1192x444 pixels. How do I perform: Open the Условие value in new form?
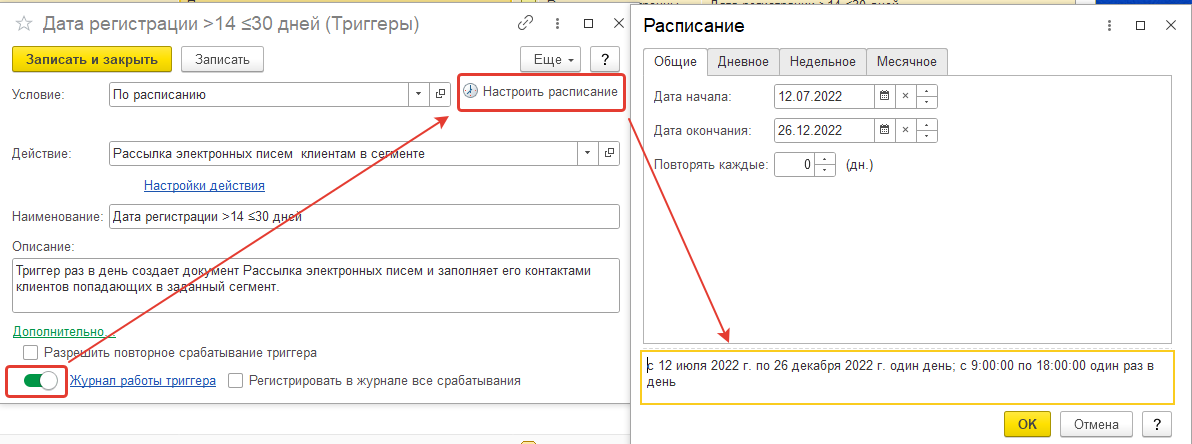[440, 95]
